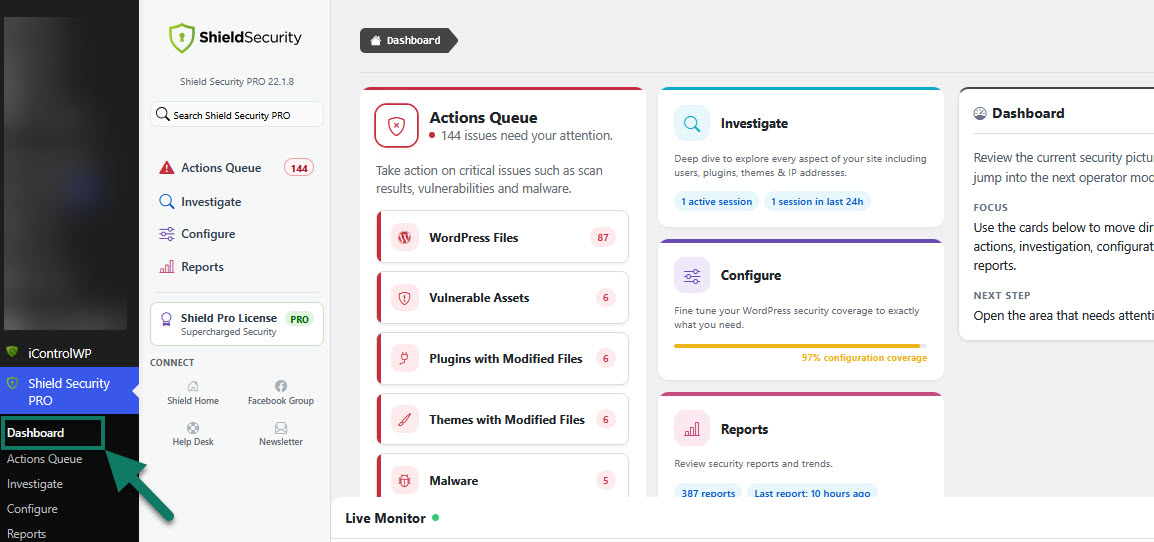Click the Configure card heading
Viewport: 1154px width, 542px height.
(x=751, y=275)
